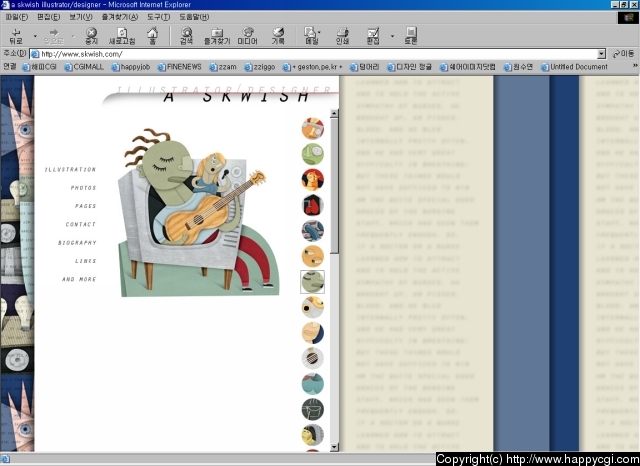Open the happyjob link bar shortcut
This screenshot has width=640, height=466.
click(131, 67)
